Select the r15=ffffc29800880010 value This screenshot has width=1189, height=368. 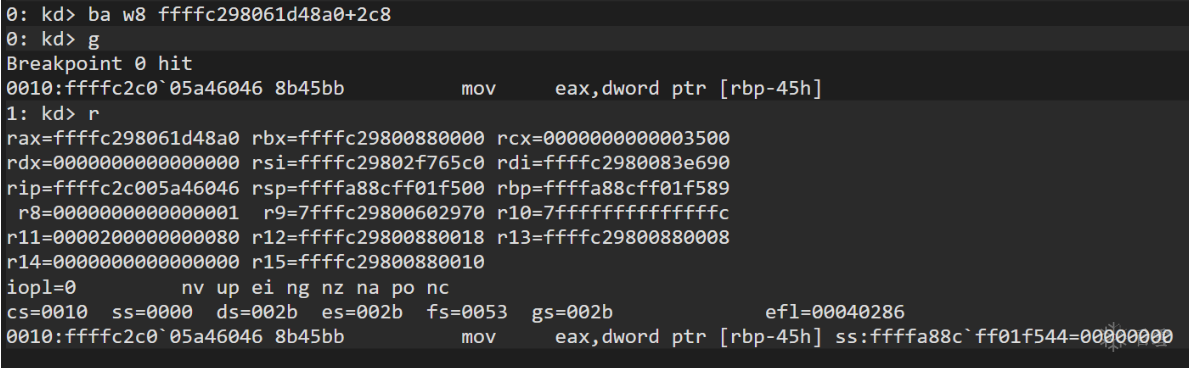tap(369, 263)
